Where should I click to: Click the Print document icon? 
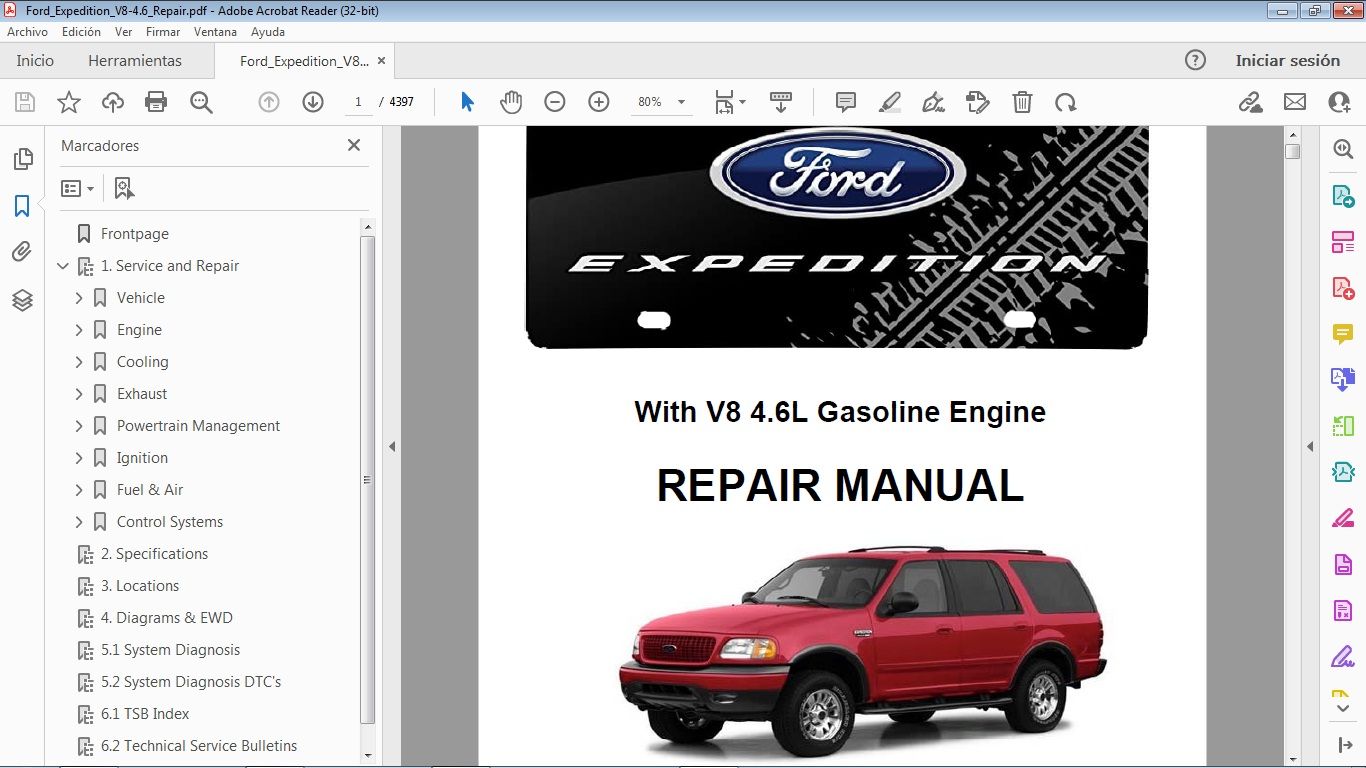point(157,101)
